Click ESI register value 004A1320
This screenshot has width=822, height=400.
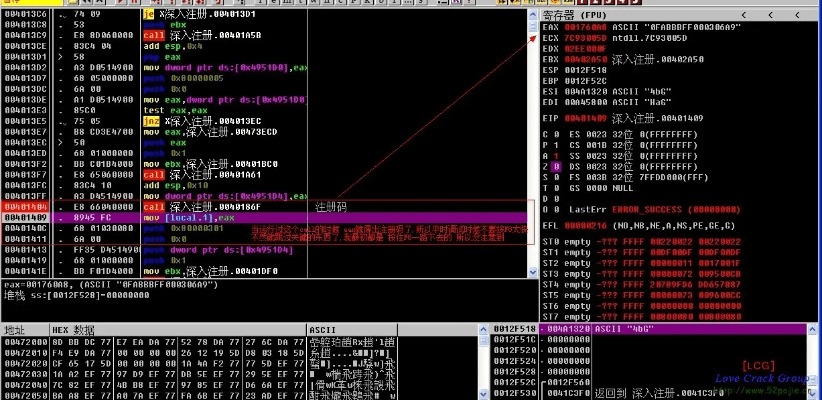pyautogui.click(x=585, y=91)
